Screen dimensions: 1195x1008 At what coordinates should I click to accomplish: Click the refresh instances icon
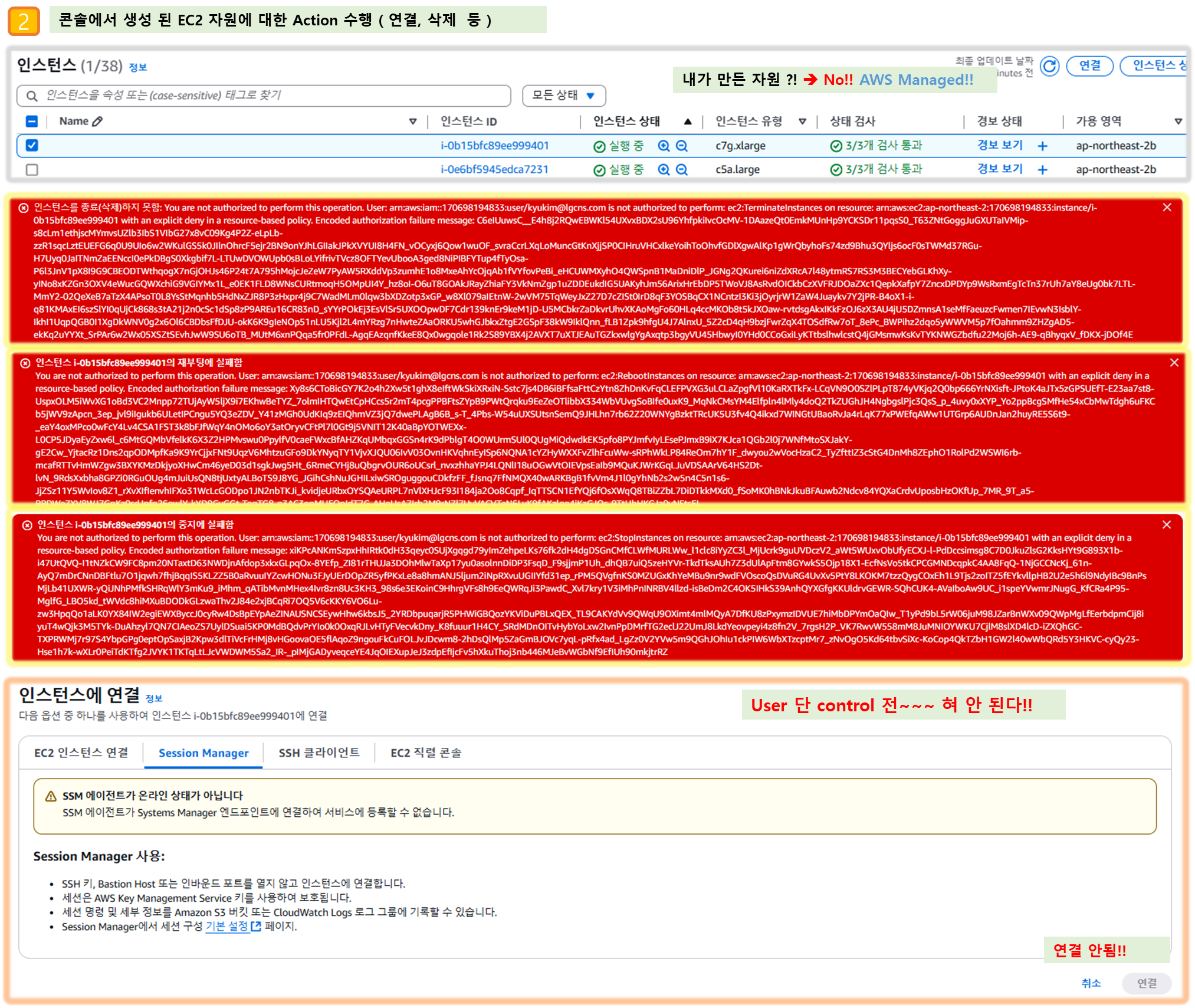click(x=1049, y=66)
